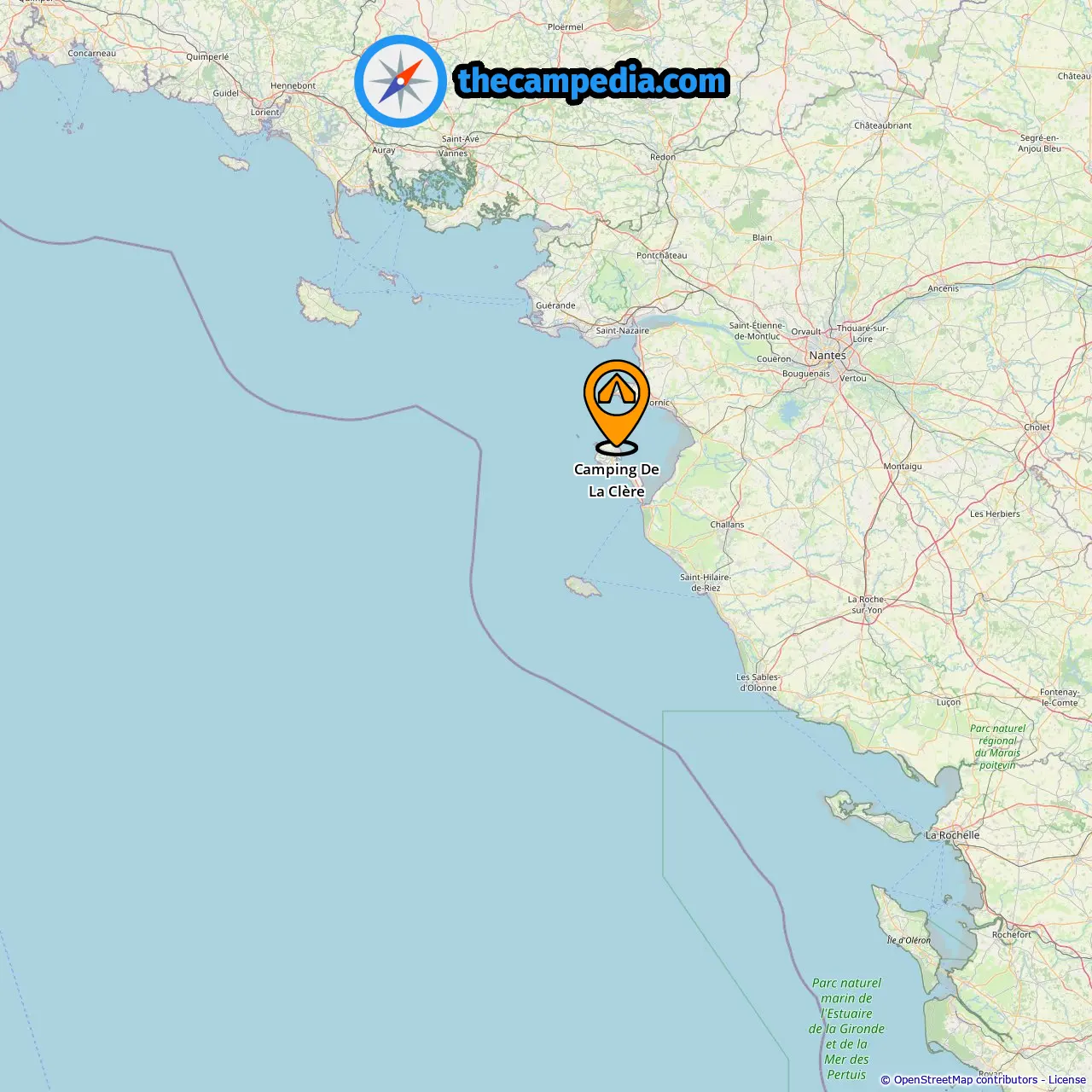Select the Châteaubriant town label
The height and width of the screenshot is (1092, 1092).
coord(883,125)
